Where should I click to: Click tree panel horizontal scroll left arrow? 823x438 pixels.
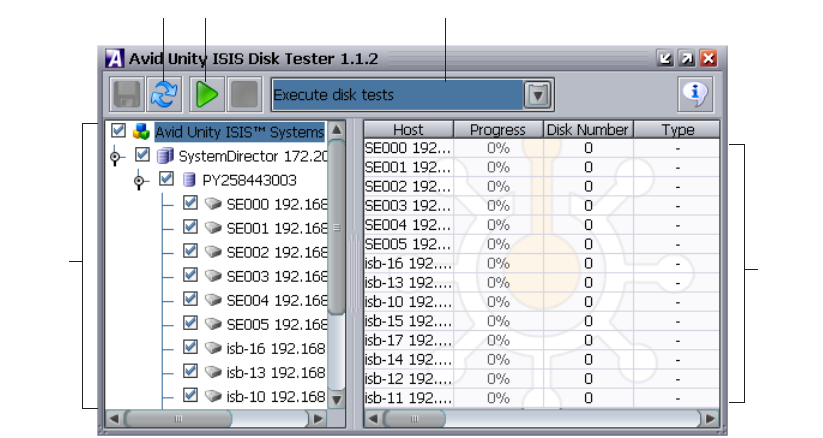pyautogui.click(x=113, y=419)
